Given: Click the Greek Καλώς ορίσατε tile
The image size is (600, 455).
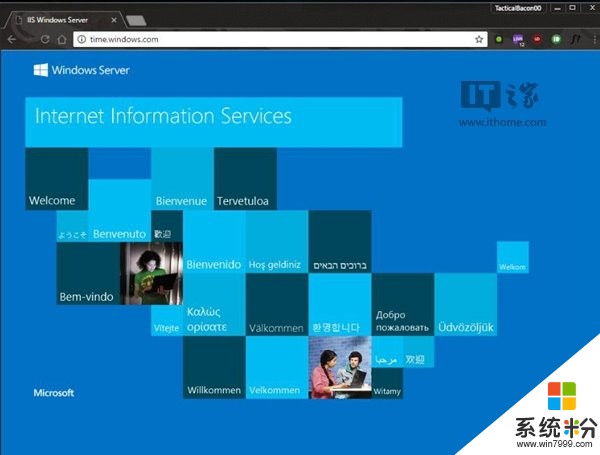Looking at the screenshot, I should (x=214, y=305).
